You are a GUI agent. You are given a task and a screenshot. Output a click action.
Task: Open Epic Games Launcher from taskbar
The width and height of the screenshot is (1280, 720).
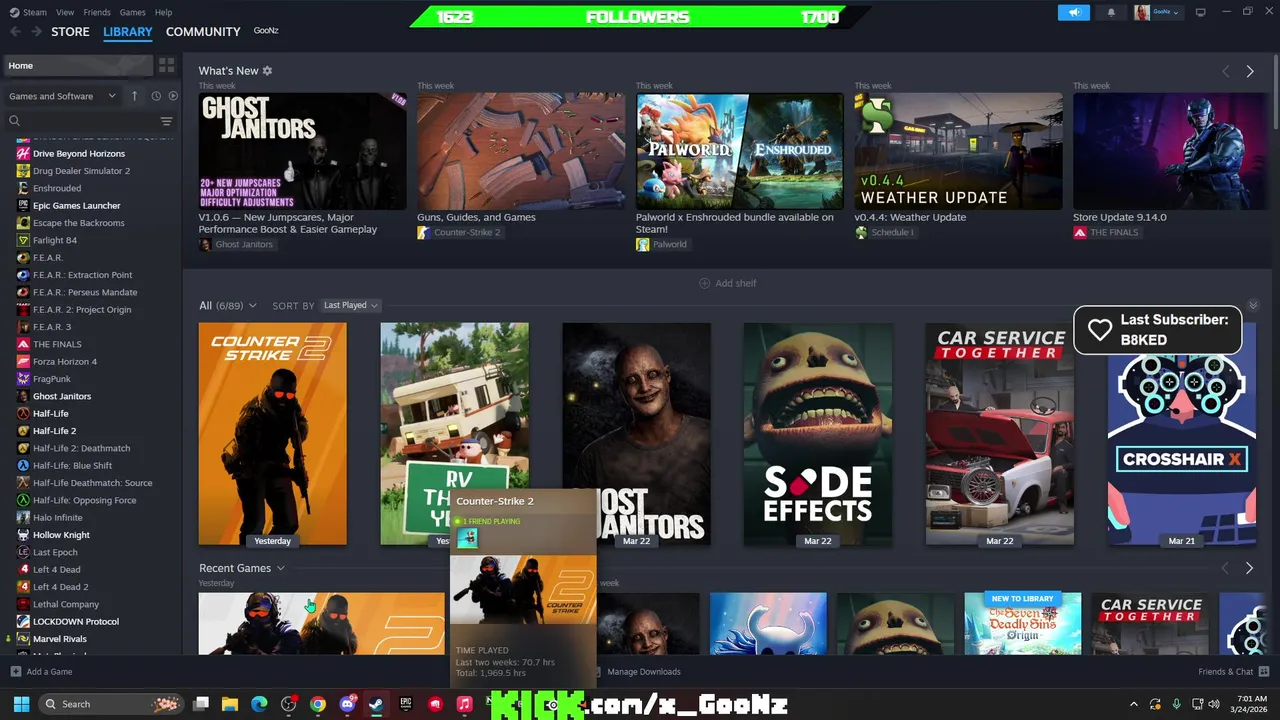(x=405, y=704)
